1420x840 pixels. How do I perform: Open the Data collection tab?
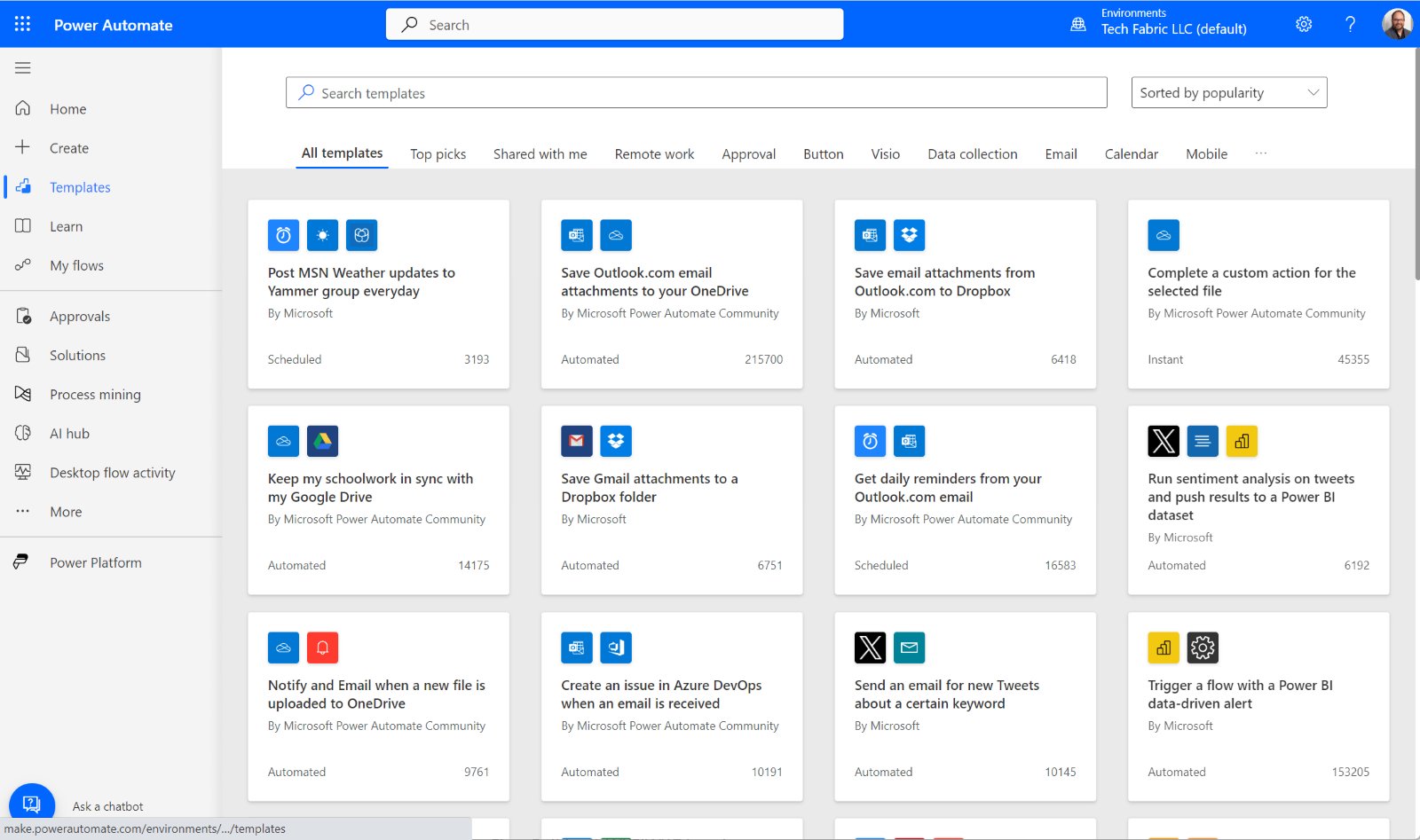[x=973, y=154]
